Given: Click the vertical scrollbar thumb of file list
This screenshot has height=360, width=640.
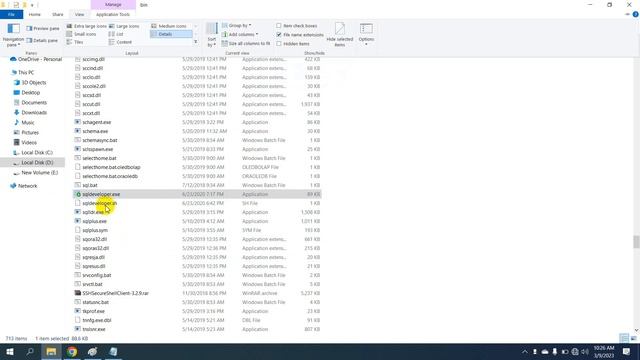Looking at the screenshot, I should 636,242.
